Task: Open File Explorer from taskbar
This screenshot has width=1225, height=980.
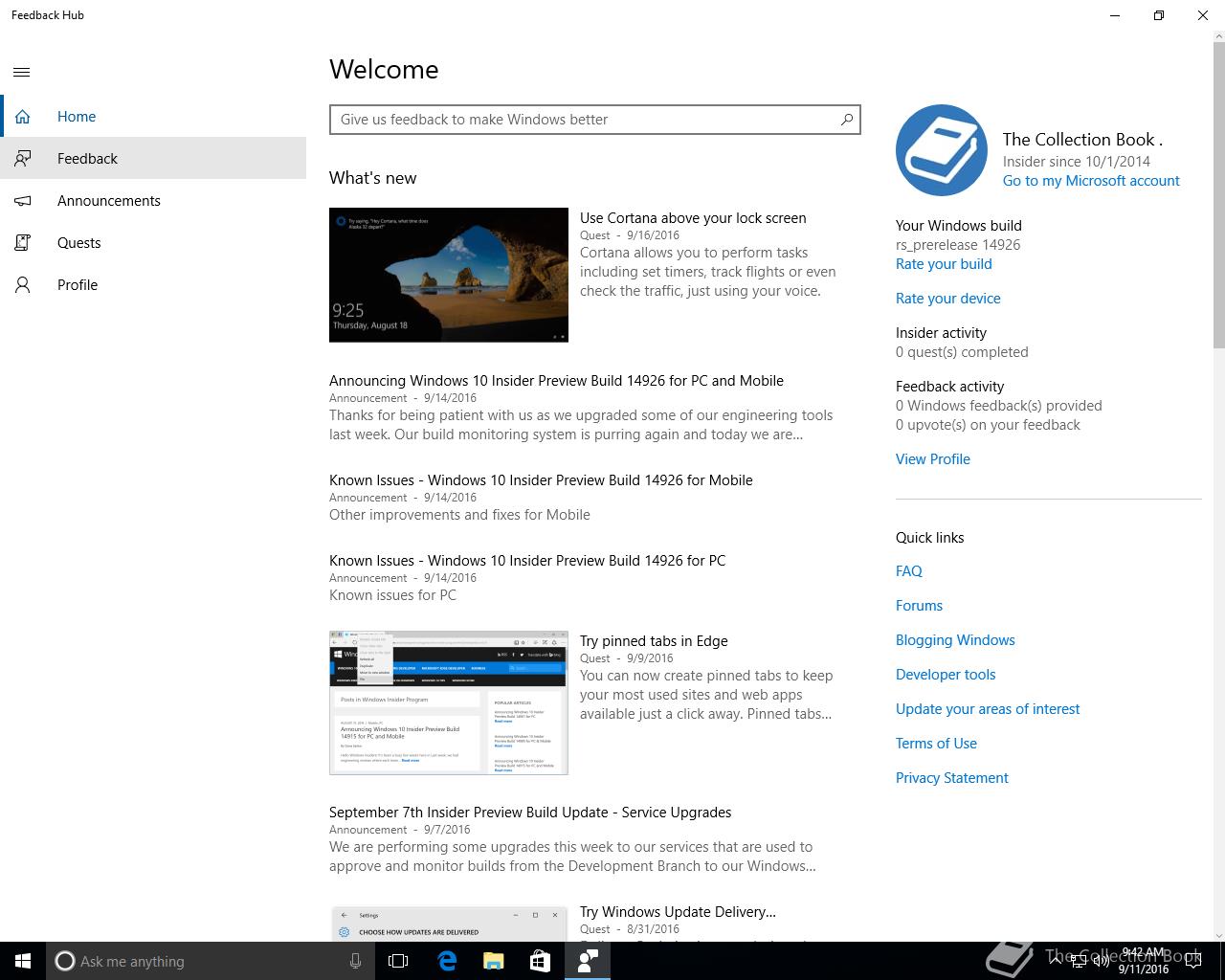Action: (x=493, y=961)
